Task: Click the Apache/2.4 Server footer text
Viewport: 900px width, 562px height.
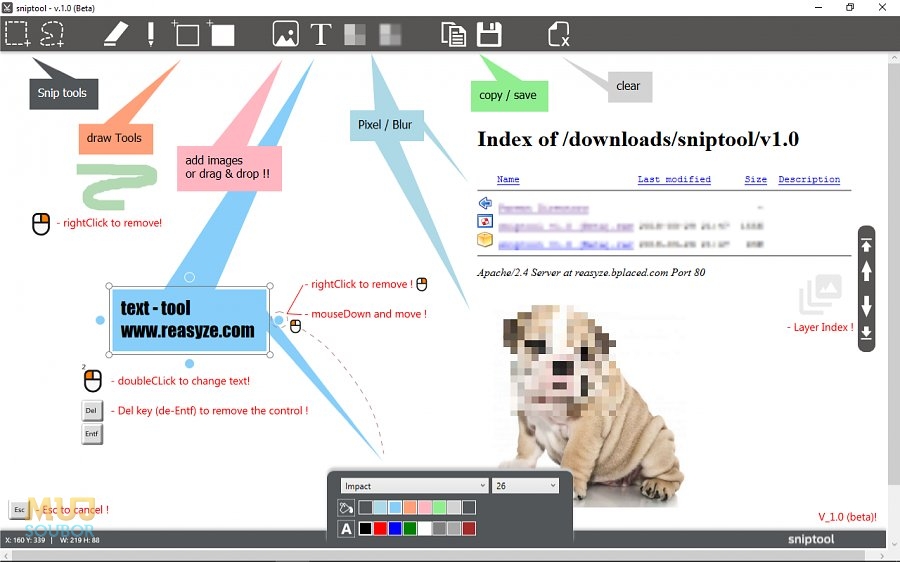Action: click(x=591, y=273)
